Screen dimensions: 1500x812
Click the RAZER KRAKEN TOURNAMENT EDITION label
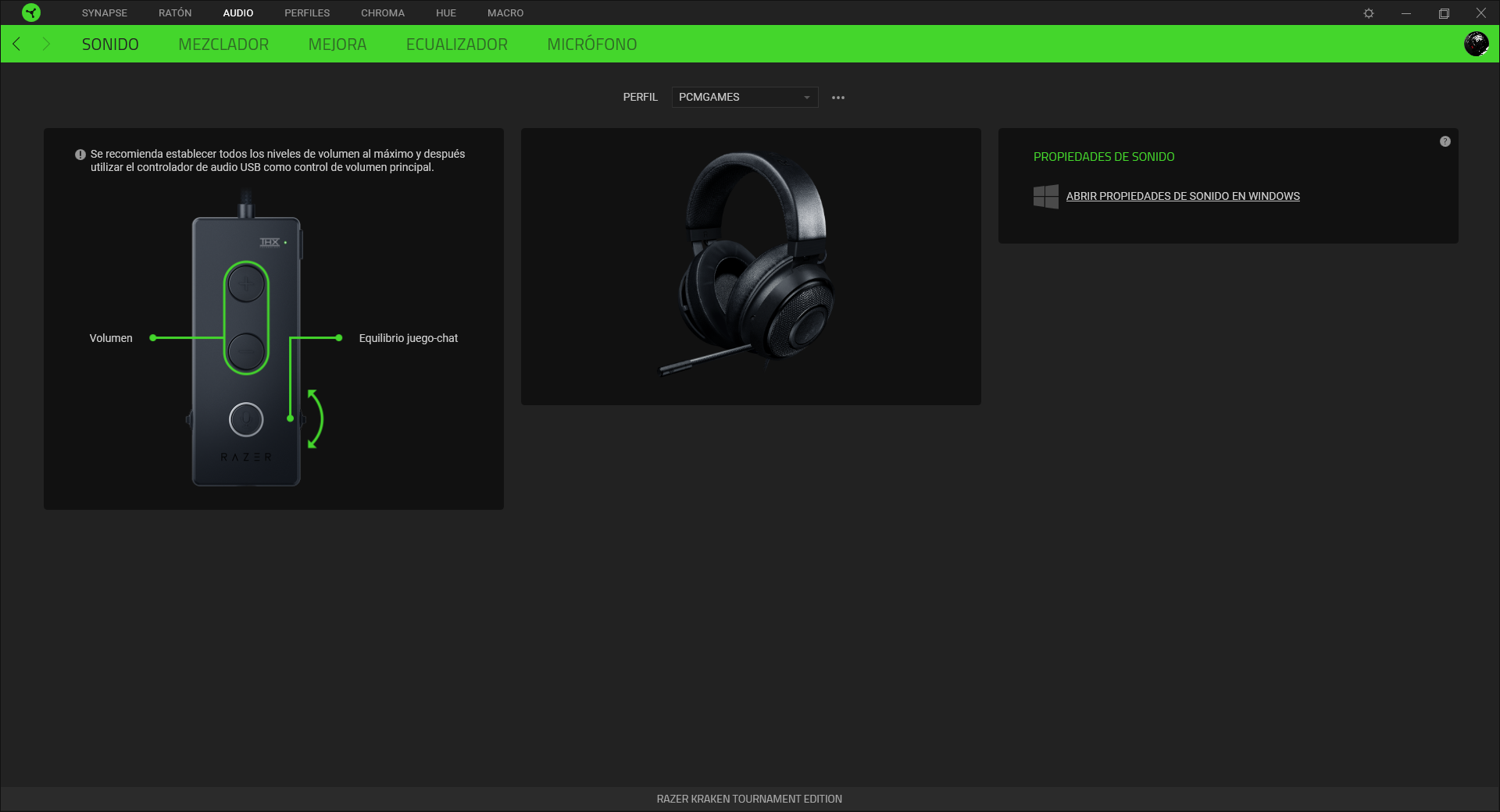coord(749,799)
